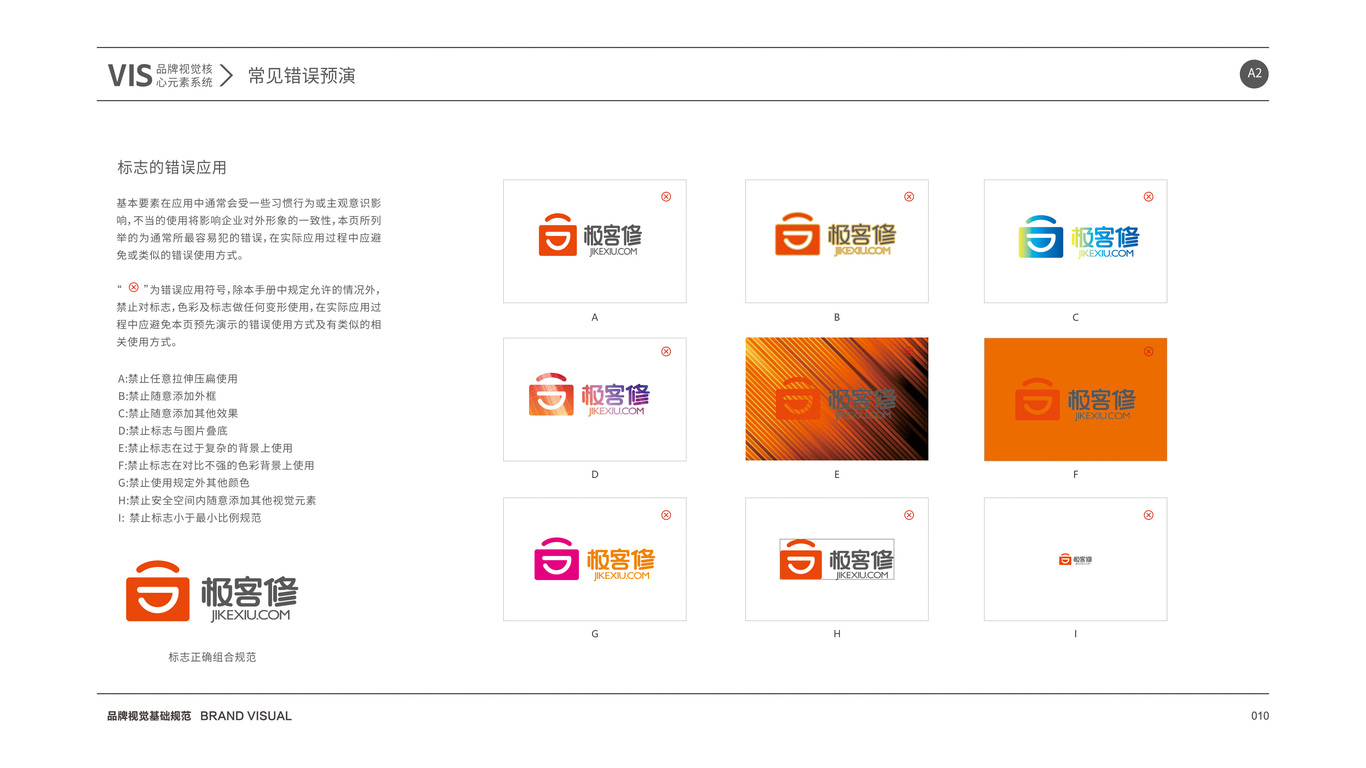Click the red error mark in card I
The width and height of the screenshot is (1366, 768).
[1148, 515]
